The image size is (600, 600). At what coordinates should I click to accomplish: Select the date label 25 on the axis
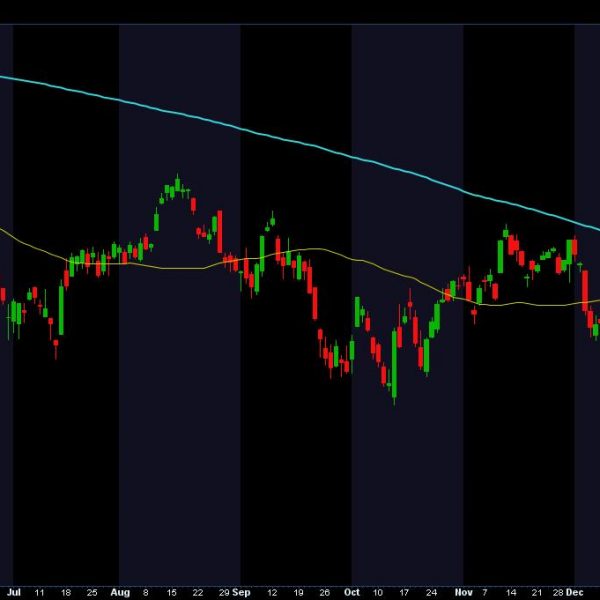[x=92, y=593]
